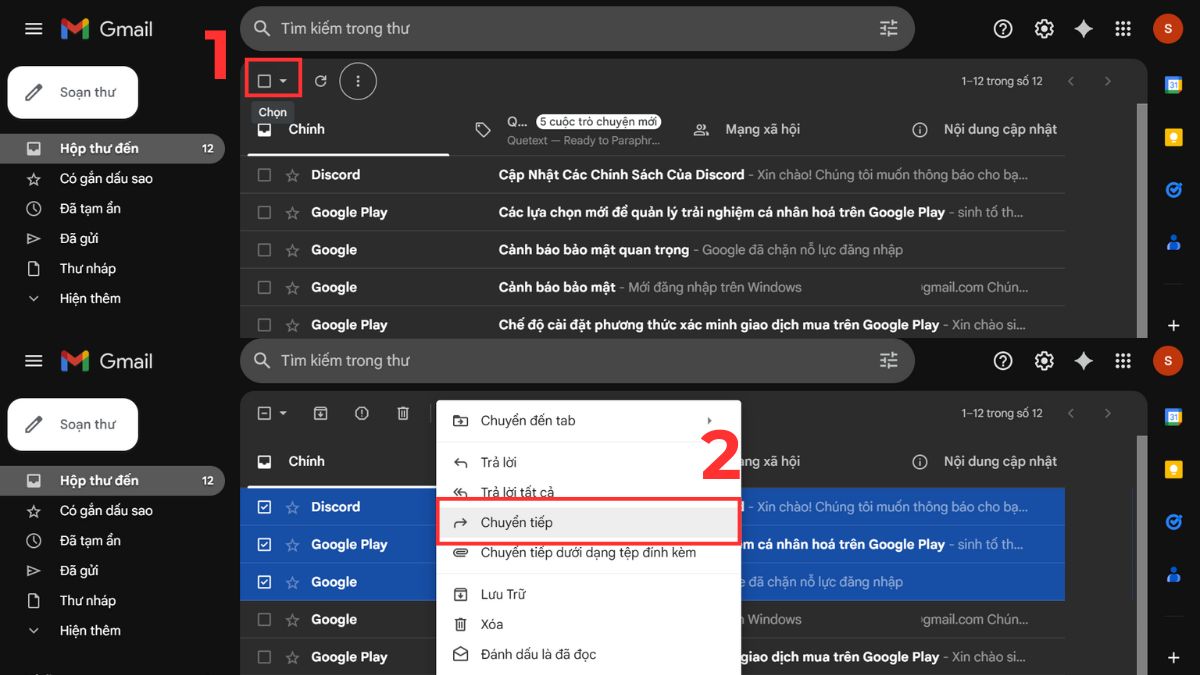Switch to 'Nội dung cập nhật' tab in lower panel

point(1000,461)
